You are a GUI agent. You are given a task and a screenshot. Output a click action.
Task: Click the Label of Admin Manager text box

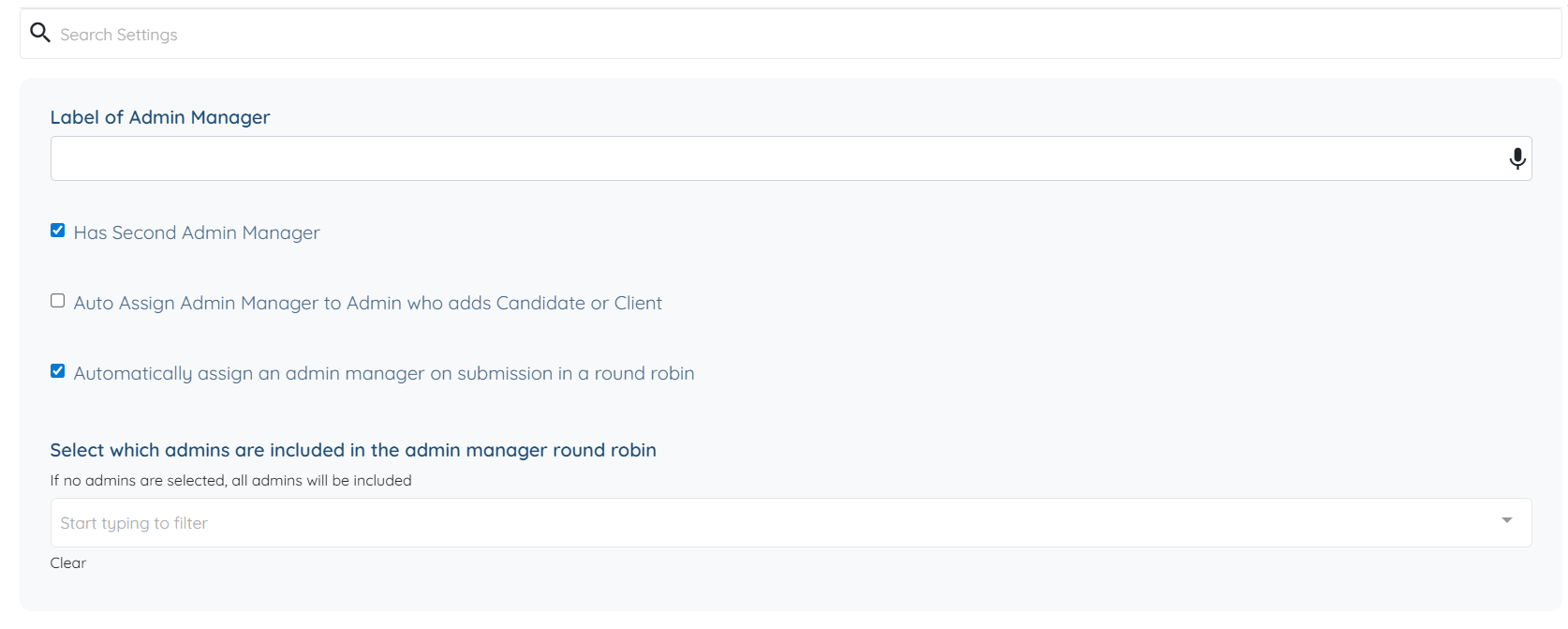[777, 158]
